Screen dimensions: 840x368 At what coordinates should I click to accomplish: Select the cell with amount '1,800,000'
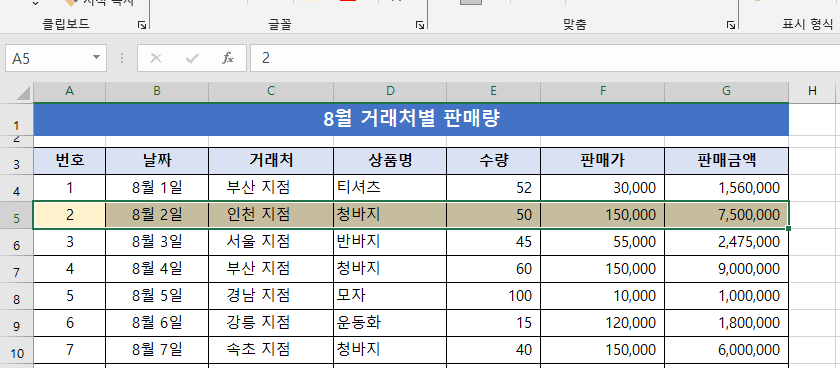[x=726, y=324]
